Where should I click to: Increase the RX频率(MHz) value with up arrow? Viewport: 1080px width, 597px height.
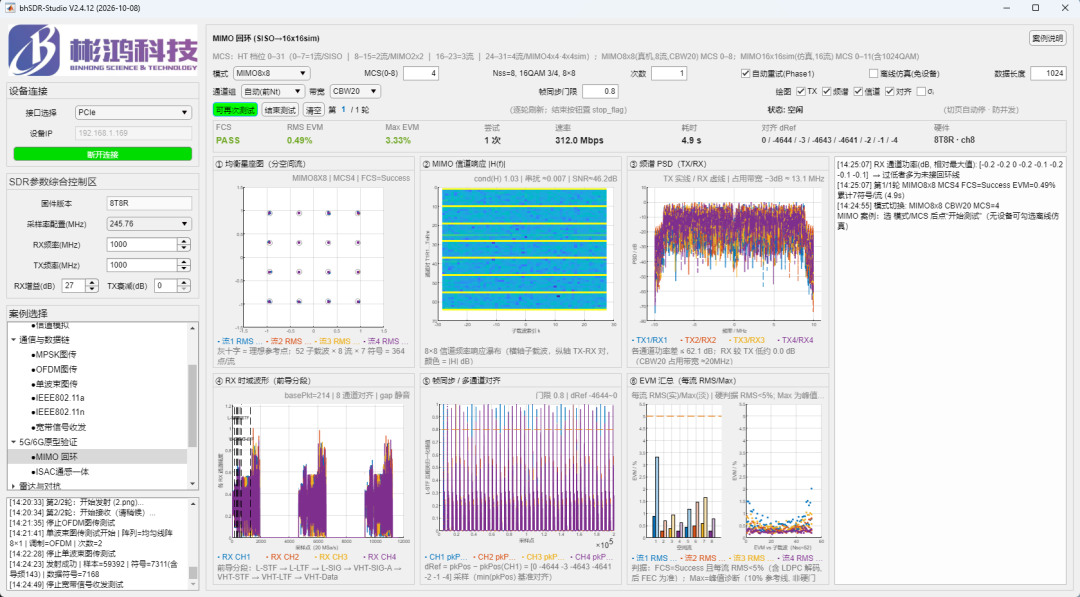(x=184, y=242)
